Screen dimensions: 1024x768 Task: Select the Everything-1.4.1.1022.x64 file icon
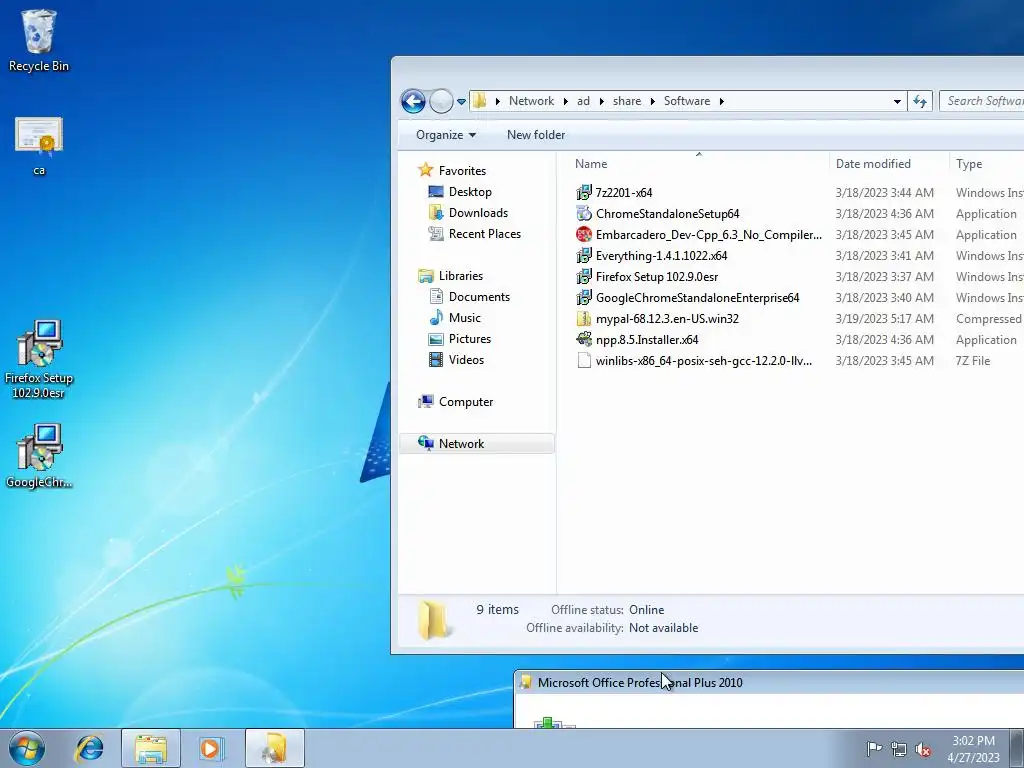coord(584,255)
